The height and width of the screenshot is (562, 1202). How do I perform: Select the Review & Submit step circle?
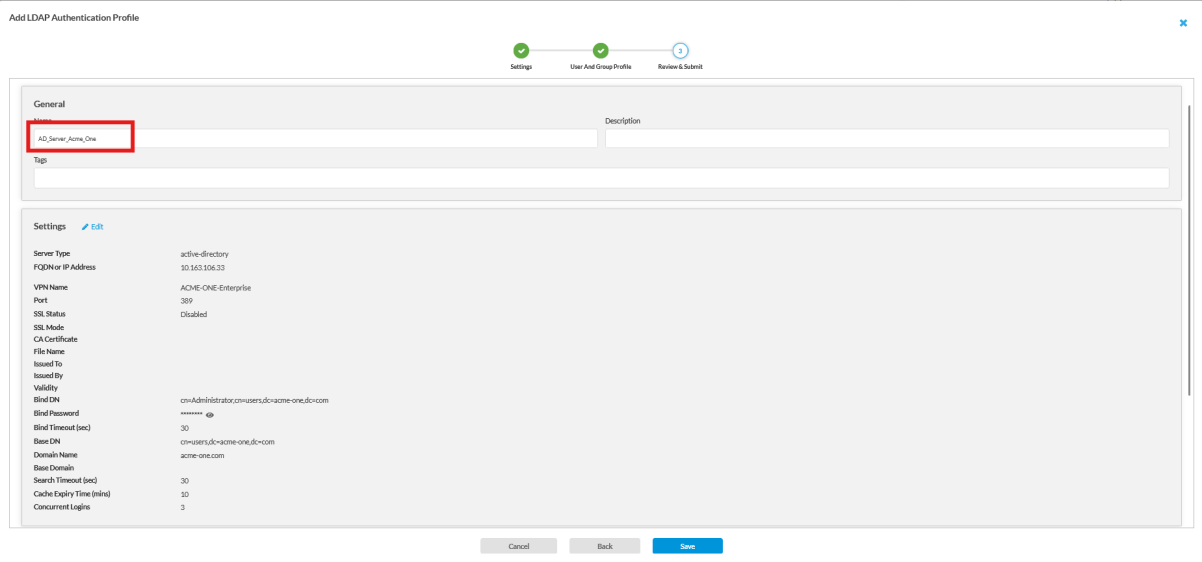pyautogui.click(x=680, y=50)
